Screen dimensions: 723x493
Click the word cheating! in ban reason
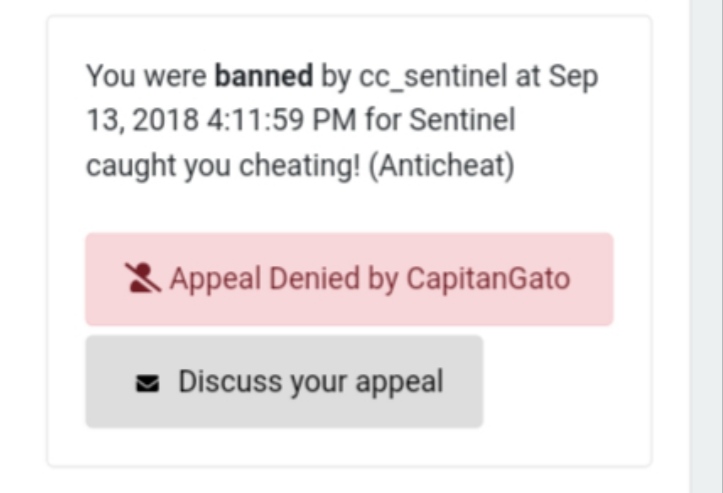pos(300,166)
